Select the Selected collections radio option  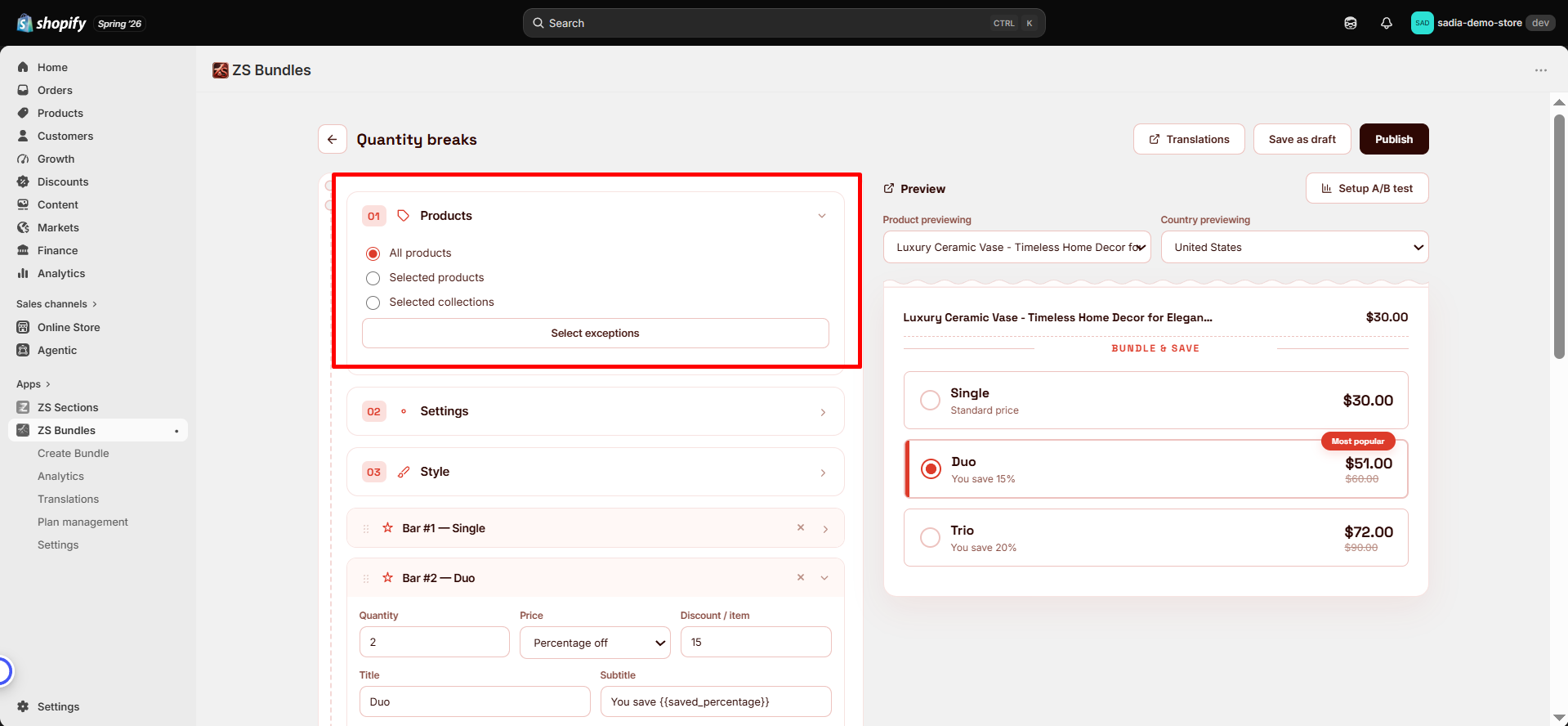pos(373,302)
